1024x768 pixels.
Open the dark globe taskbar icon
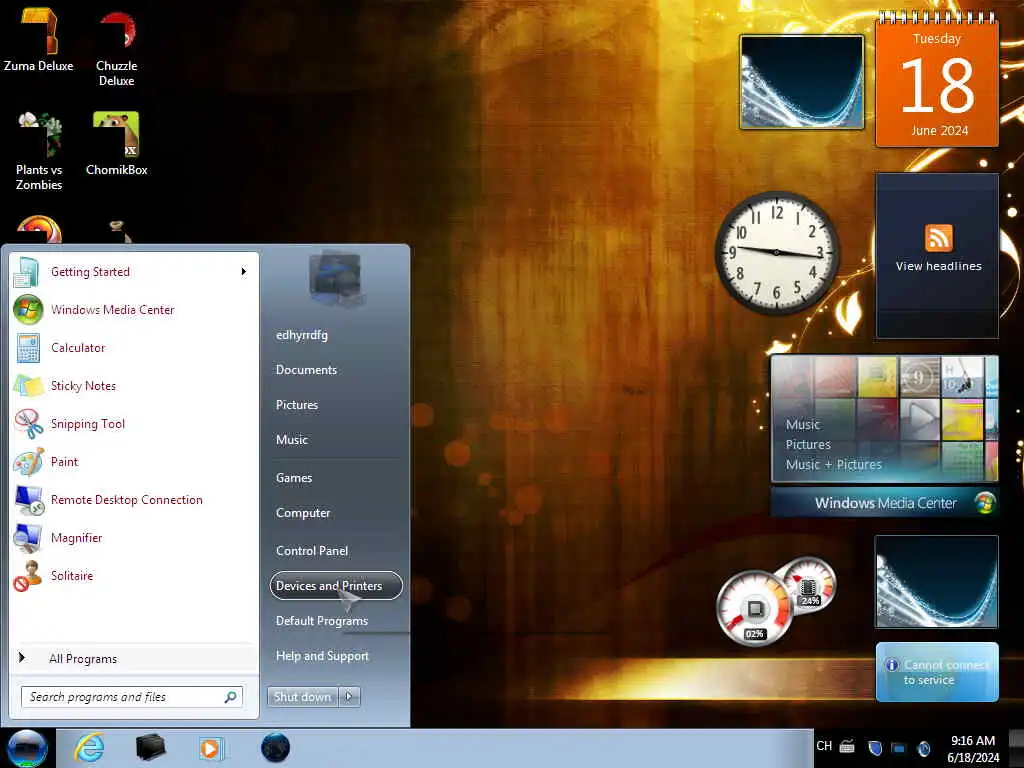click(x=275, y=748)
